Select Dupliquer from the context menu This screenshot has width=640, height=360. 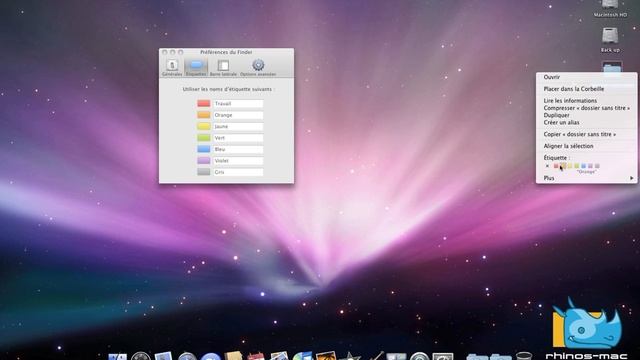click(586, 115)
